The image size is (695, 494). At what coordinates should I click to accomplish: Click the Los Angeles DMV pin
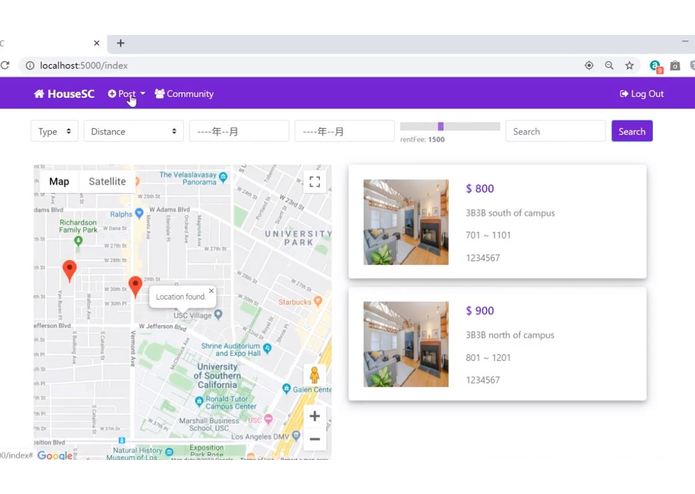pyautogui.click(x=296, y=436)
